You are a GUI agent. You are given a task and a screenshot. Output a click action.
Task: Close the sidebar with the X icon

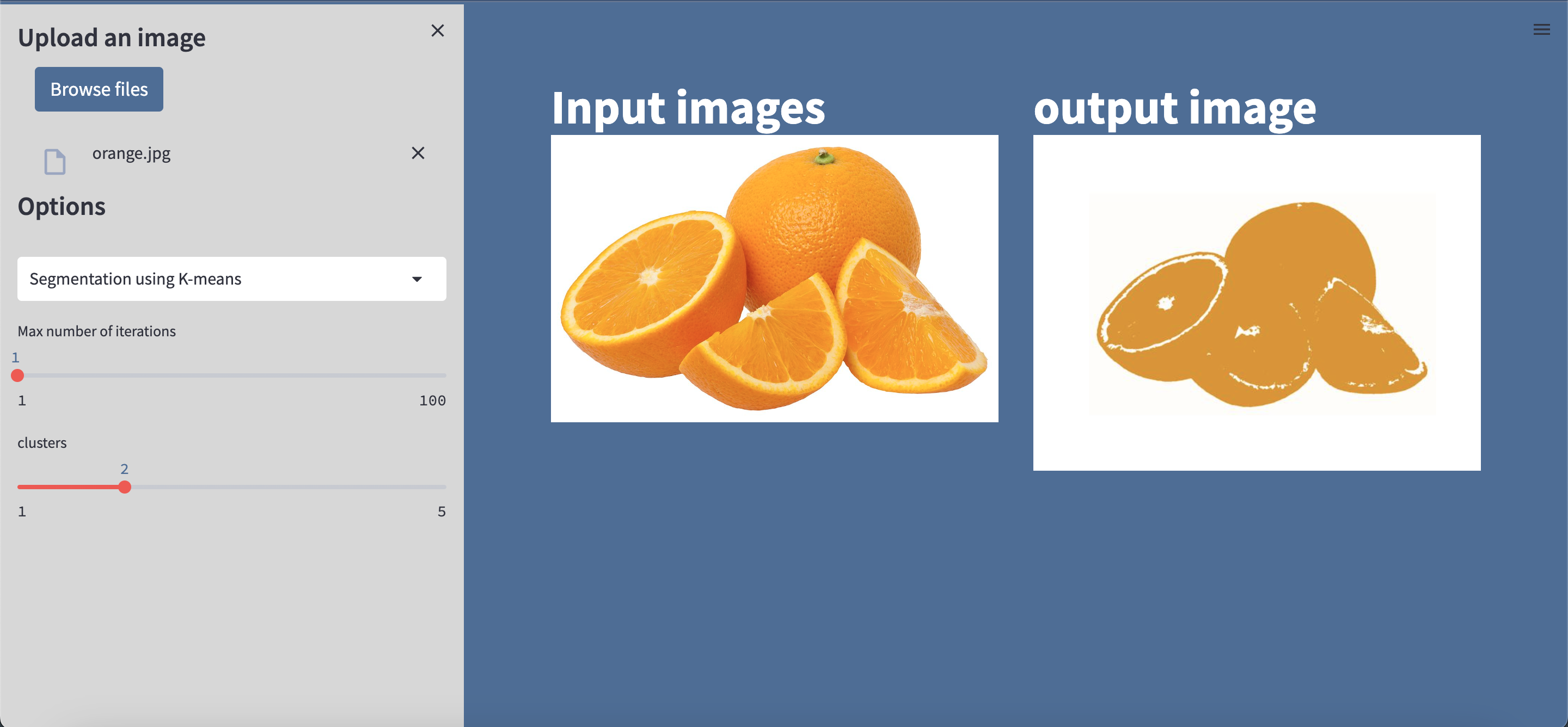pos(437,30)
